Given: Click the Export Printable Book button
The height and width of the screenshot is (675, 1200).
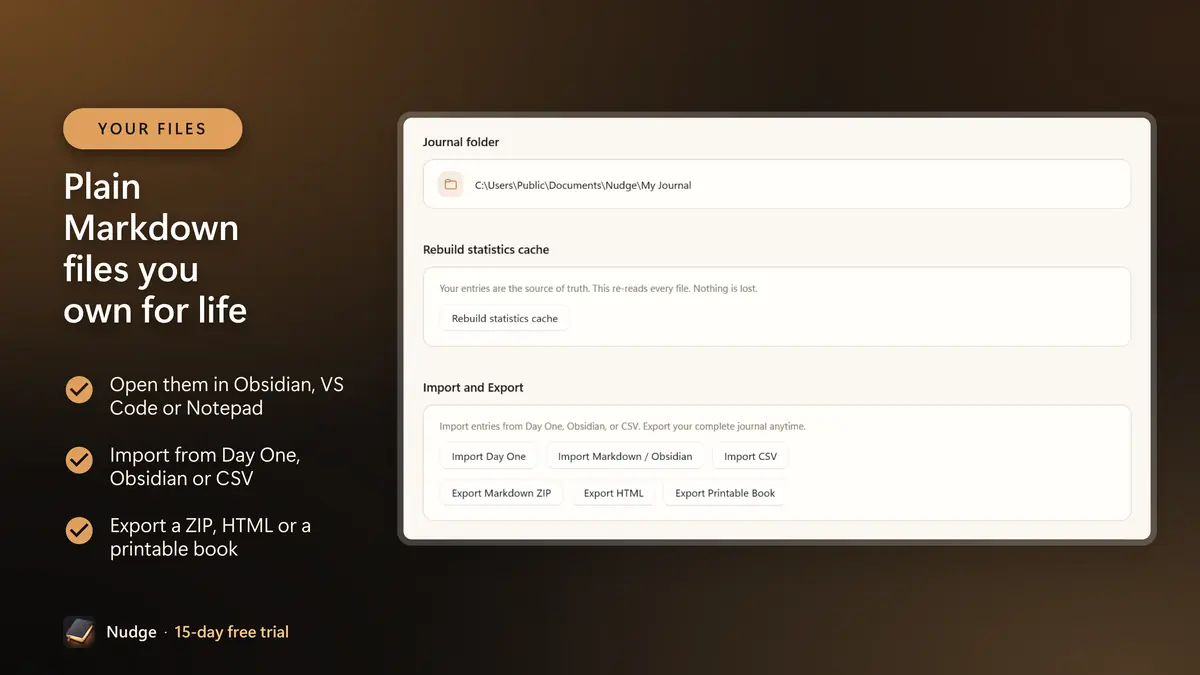Looking at the screenshot, I should pos(725,493).
